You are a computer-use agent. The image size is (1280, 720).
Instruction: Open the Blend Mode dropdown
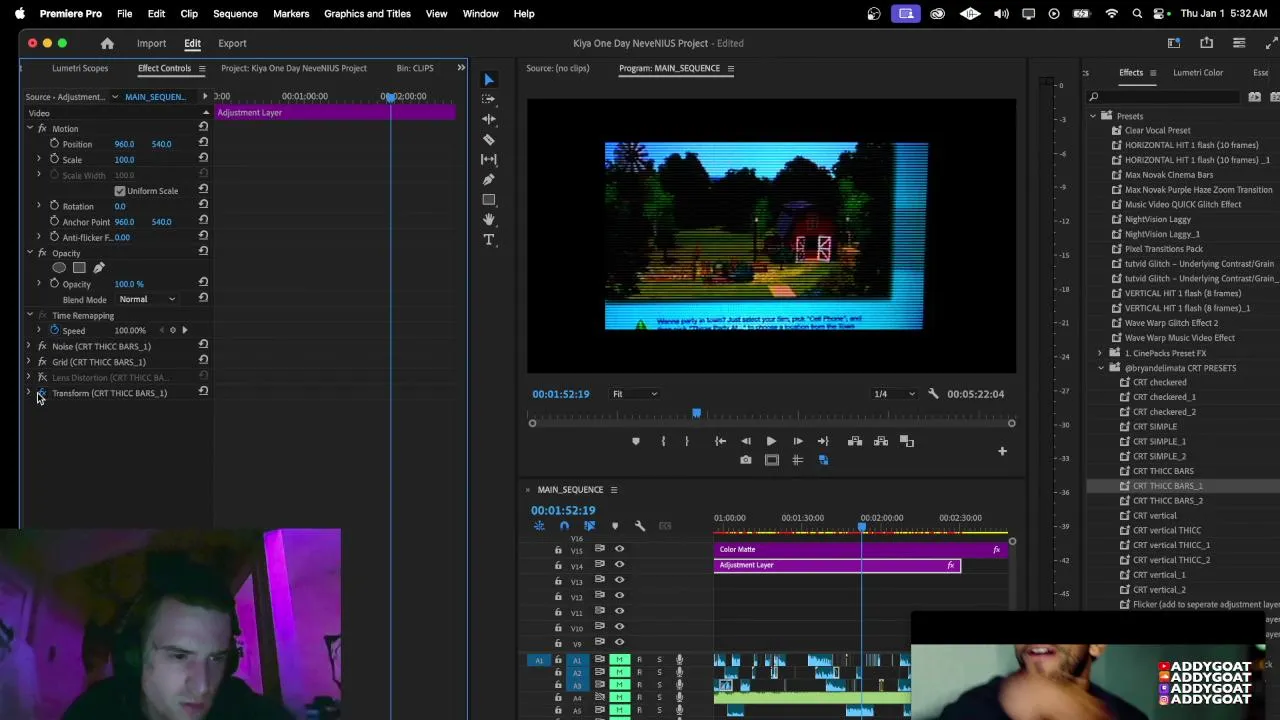tap(146, 299)
